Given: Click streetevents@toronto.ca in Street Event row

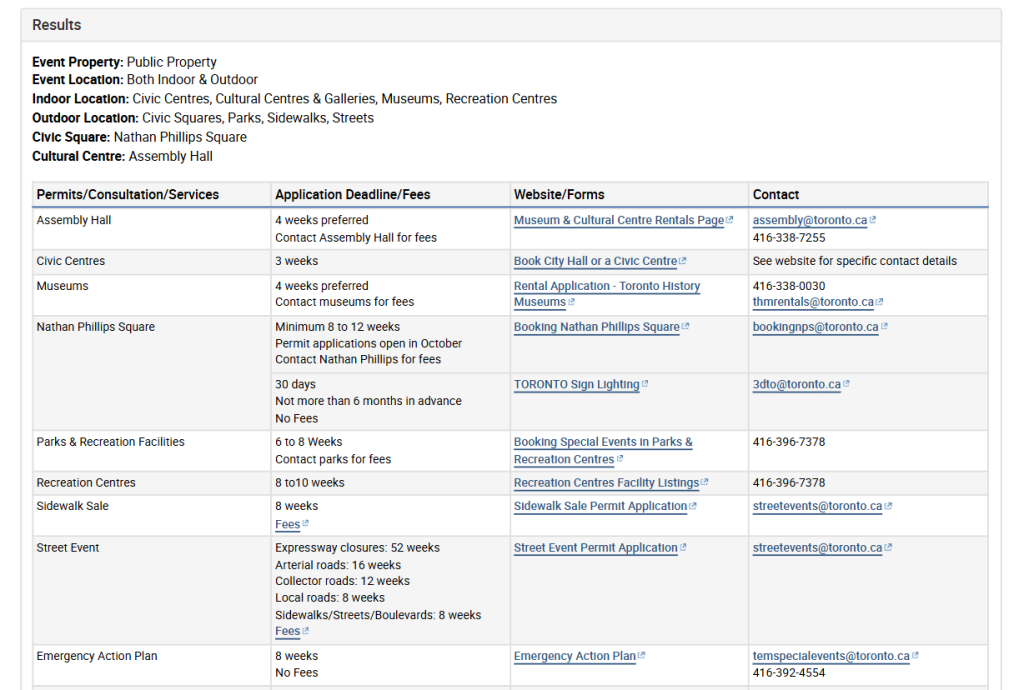Looking at the screenshot, I should click(817, 548).
